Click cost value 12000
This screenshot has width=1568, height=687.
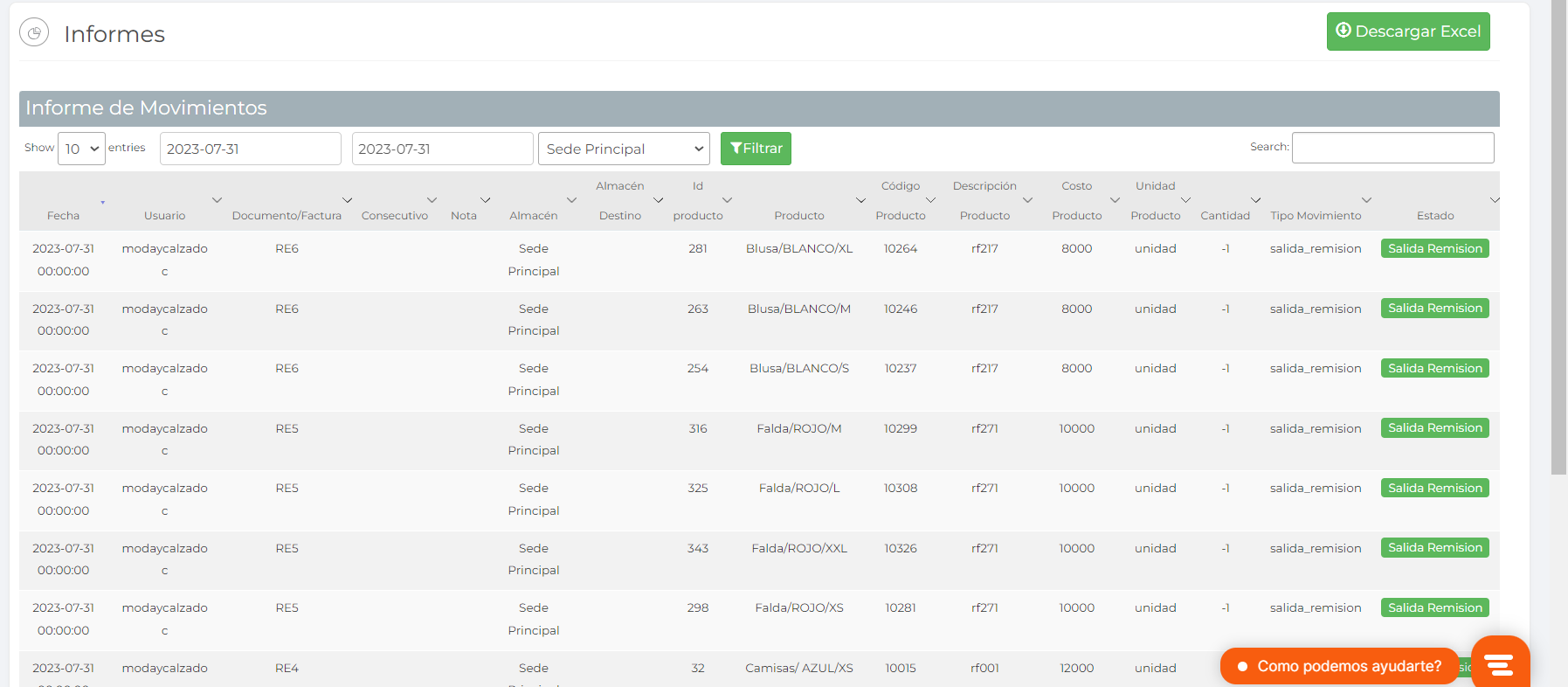(x=1077, y=668)
